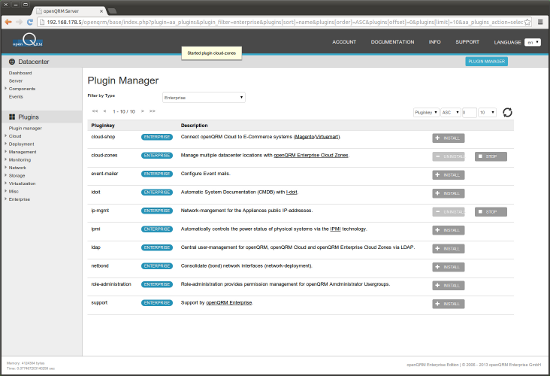Open the ASC order dropdown

[450, 112]
